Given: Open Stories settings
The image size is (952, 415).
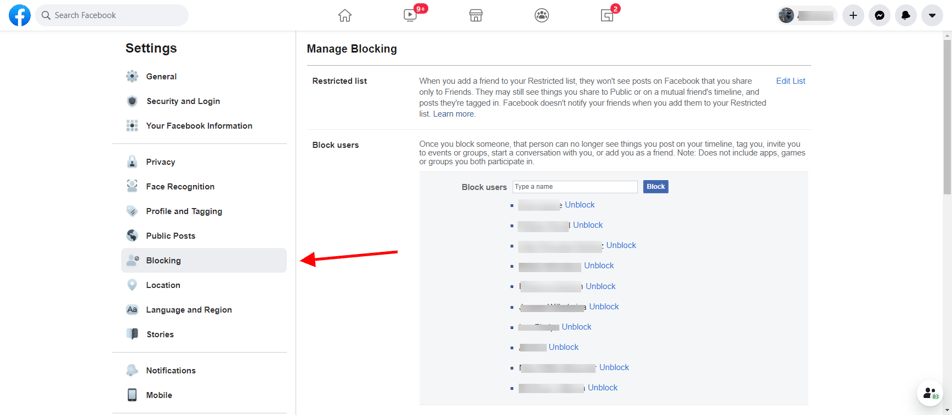Looking at the screenshot, I should (x=160, y=334).
